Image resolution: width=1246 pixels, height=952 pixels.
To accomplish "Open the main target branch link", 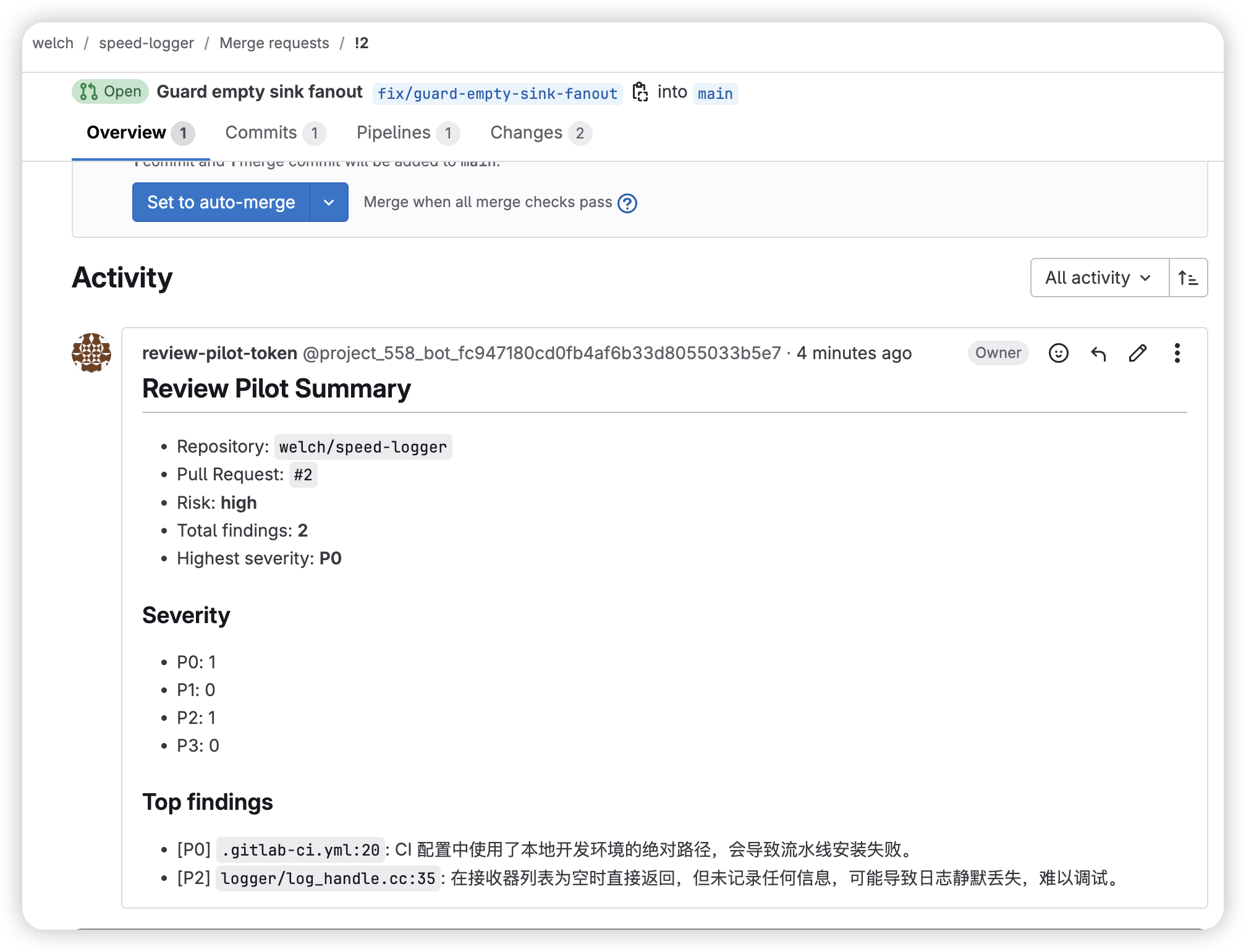I will click(715, 93).
